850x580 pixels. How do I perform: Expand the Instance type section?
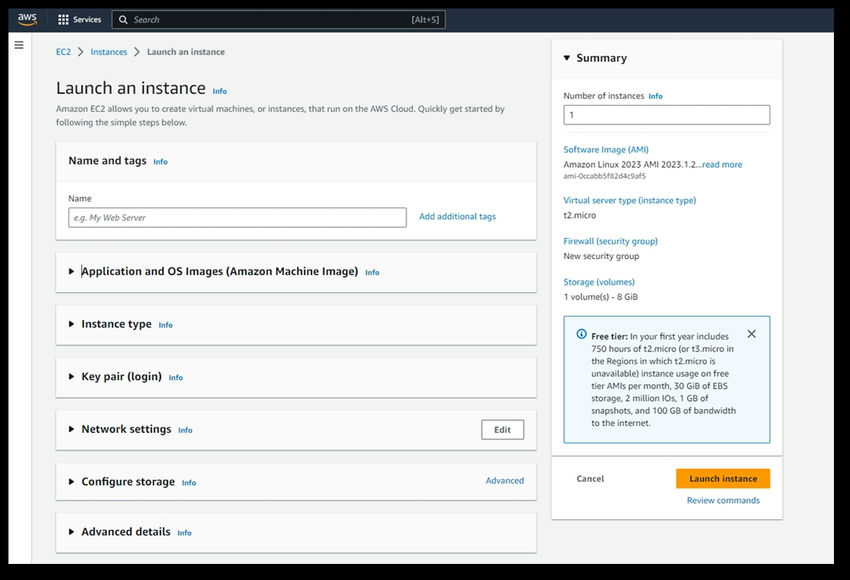(71, 324)
